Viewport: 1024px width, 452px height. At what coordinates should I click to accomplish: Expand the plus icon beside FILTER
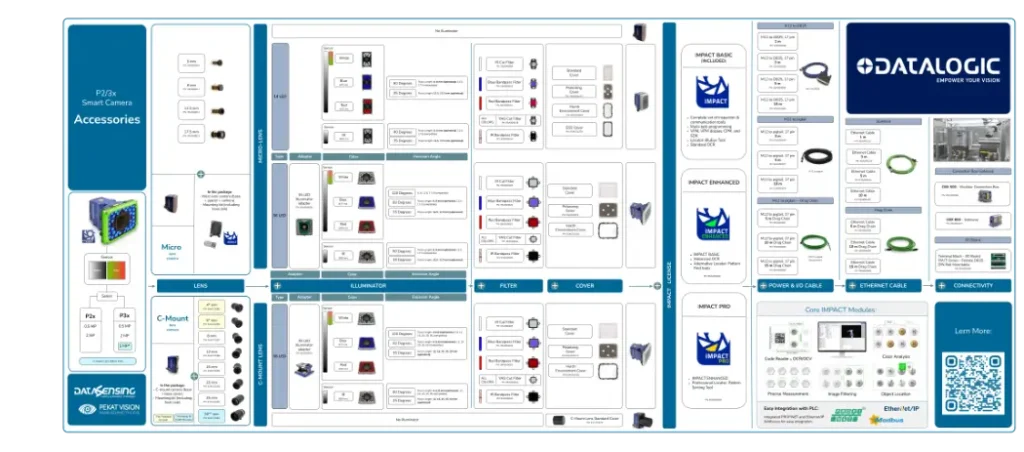point(481,286)
